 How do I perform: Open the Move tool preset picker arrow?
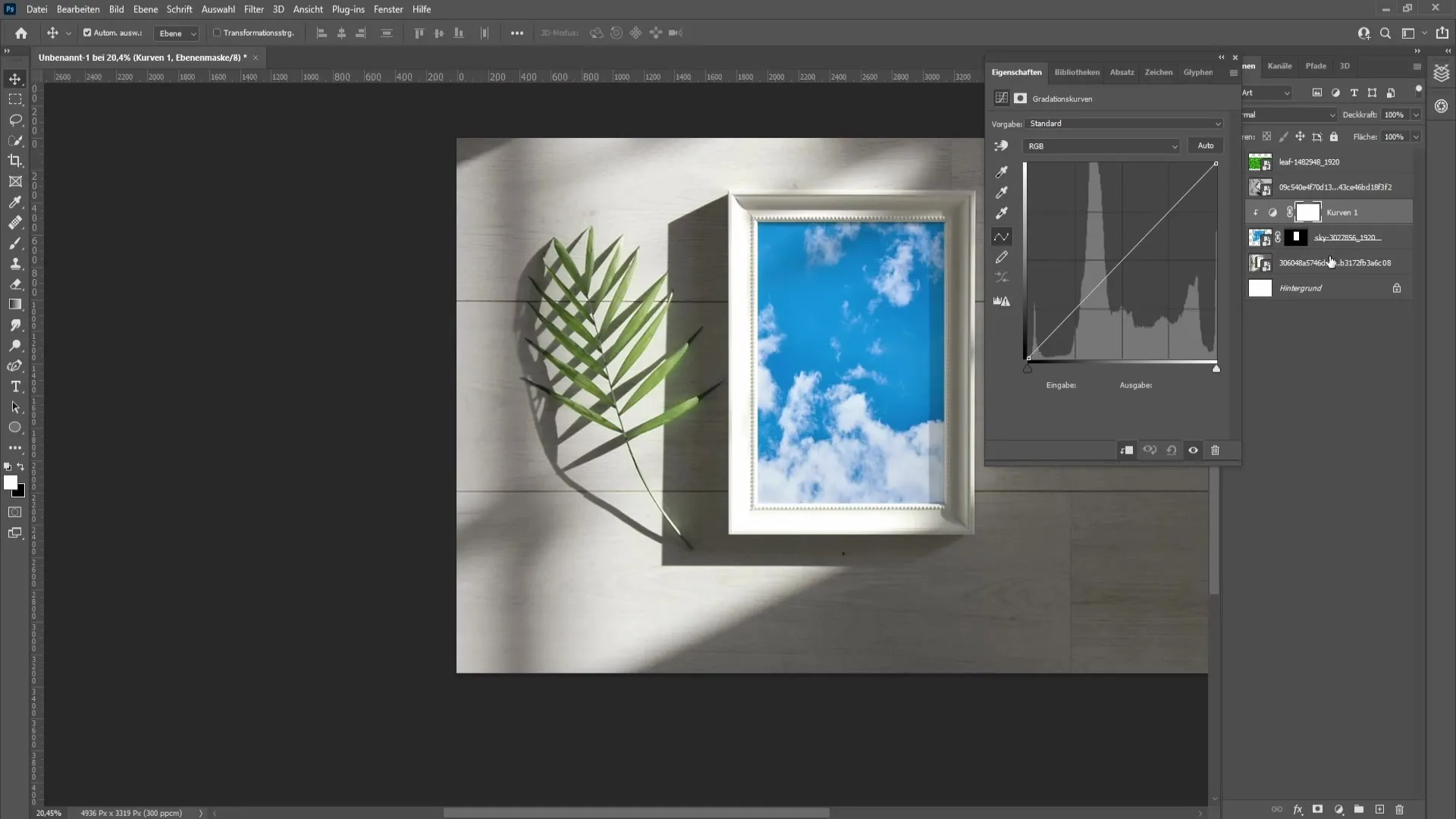68,33
